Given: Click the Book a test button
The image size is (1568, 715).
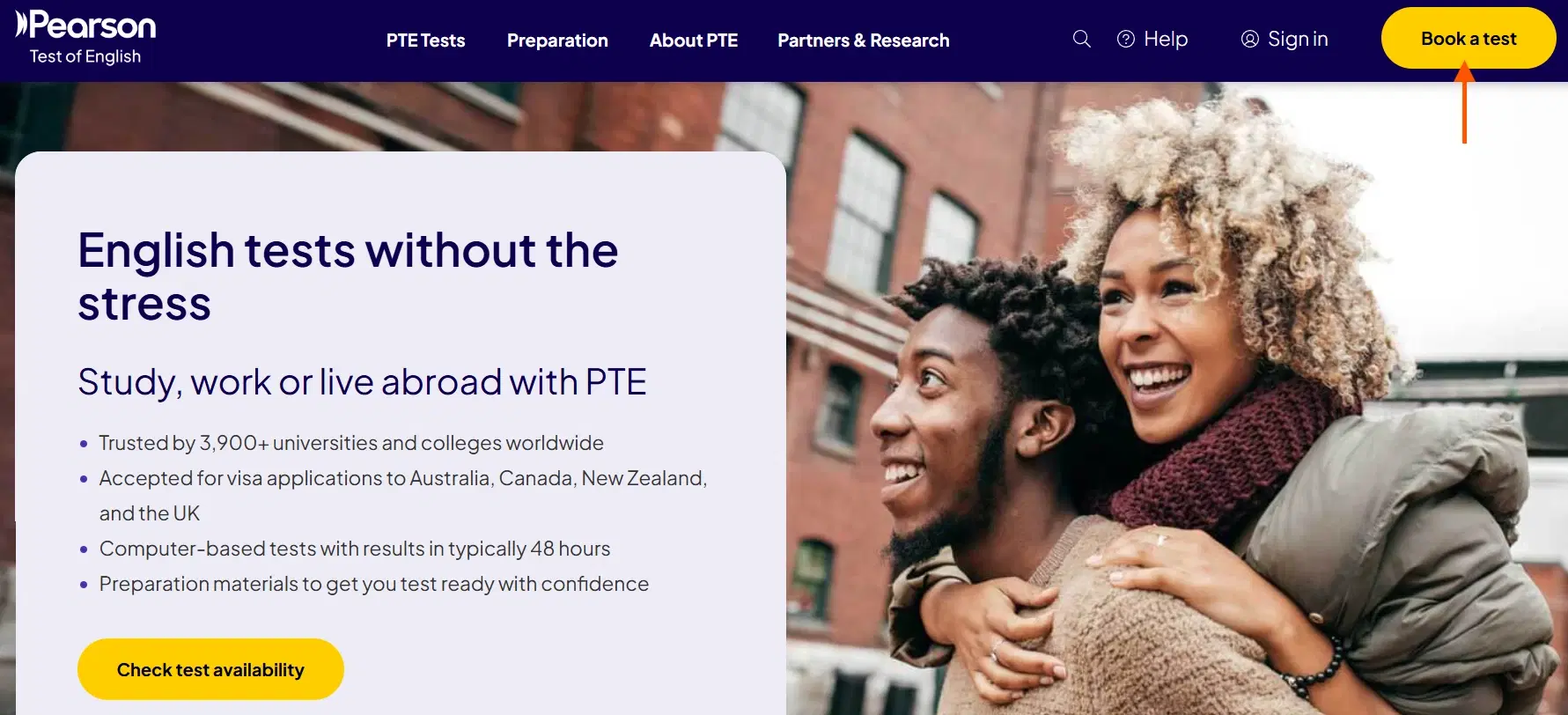Looking at the screenshot, I should tap(1469, 38).
